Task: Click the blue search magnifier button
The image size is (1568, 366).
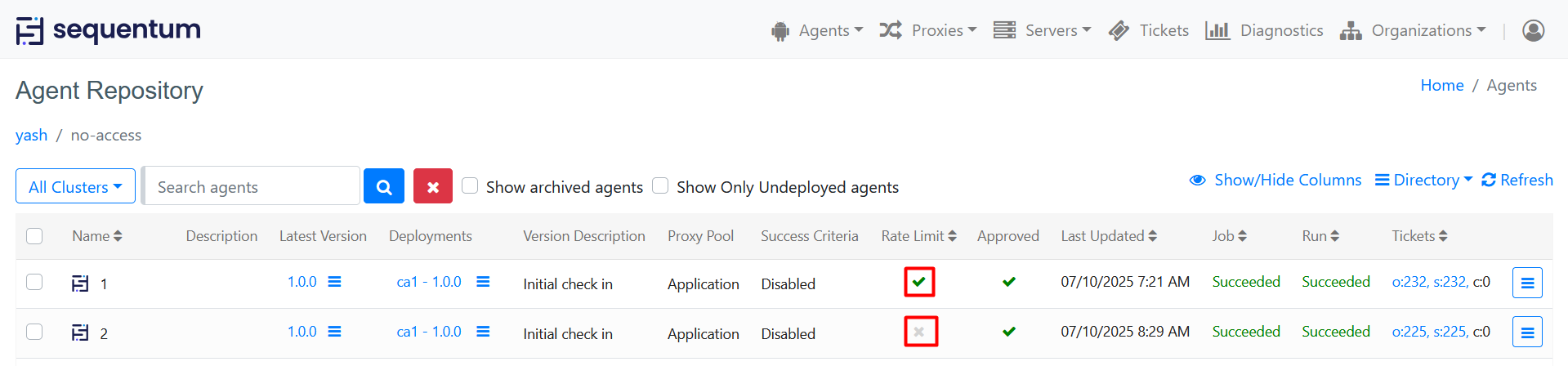Action: [x=384, y=186]
